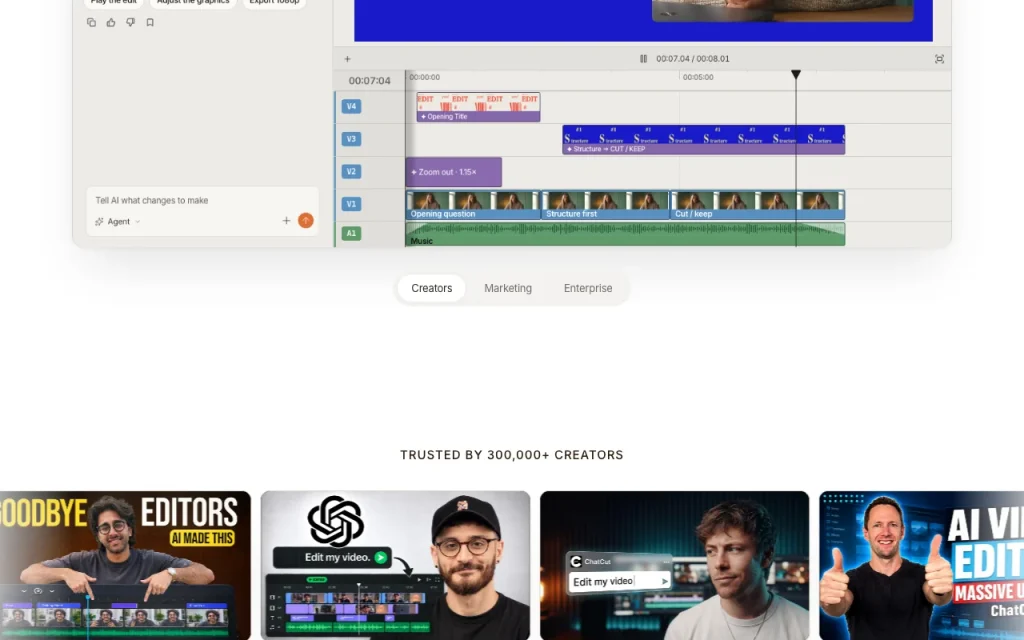Switch to the Creators tab
This screenshot has height=640, width=1024.
coord(432,288)
